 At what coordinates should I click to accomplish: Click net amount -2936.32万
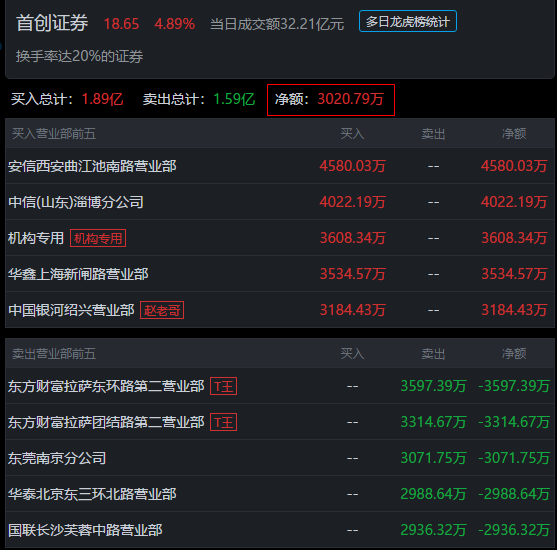coord(514,530)
